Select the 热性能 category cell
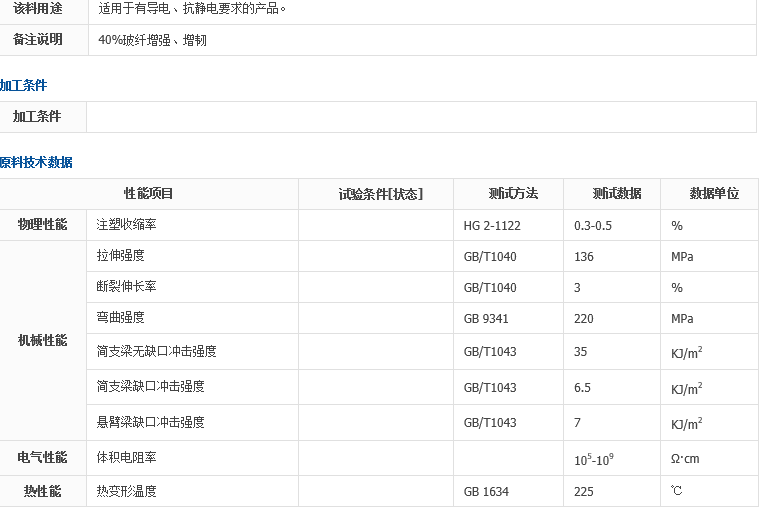This screenshot has height=507, width=768. (43, 492)
